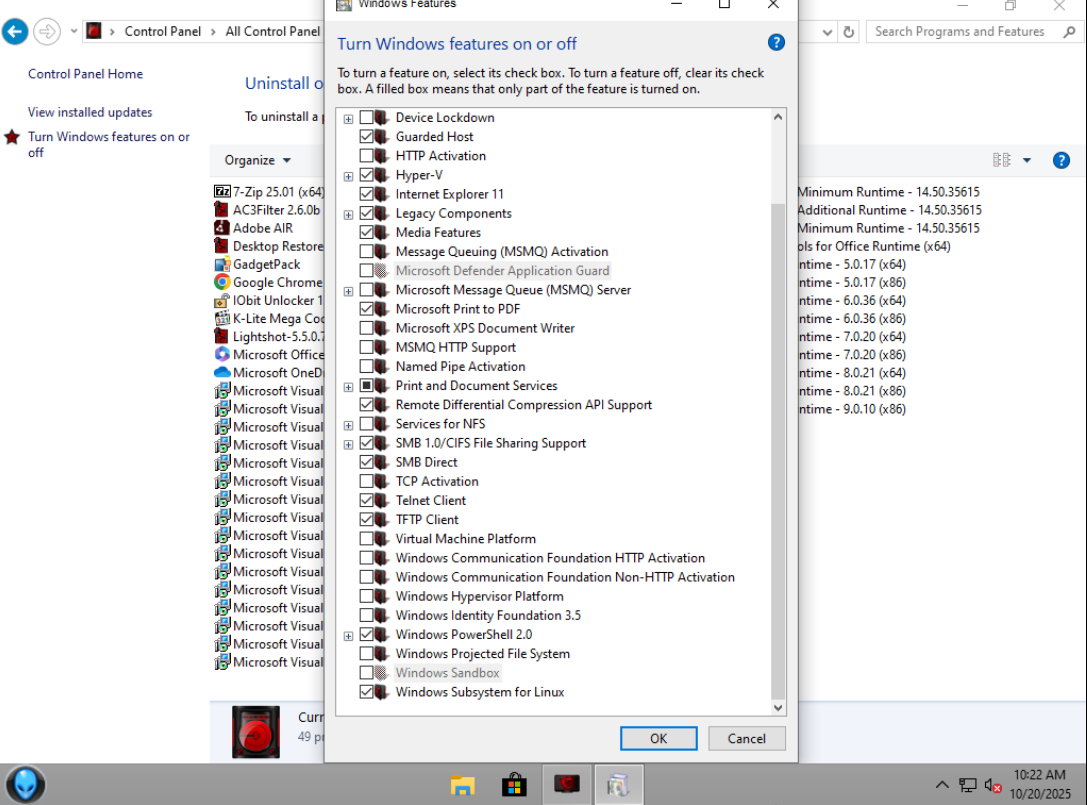Check the Windows Hypervisor Platform checkbox
Viewport: 1087px width, 805px height.
pos(367,596)
